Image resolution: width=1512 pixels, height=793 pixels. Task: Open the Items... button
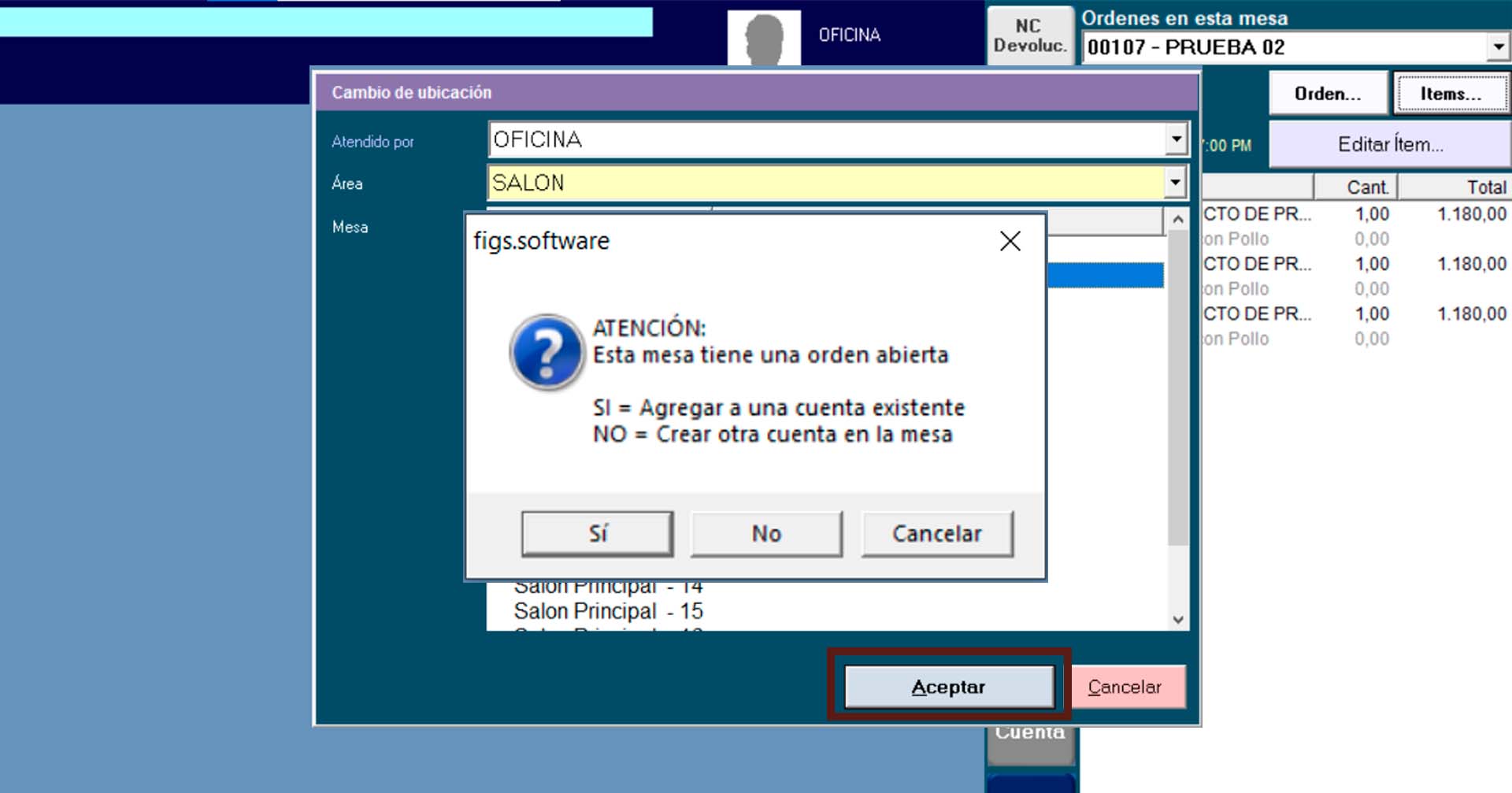pyautogui.click(x=1451, y=94)
